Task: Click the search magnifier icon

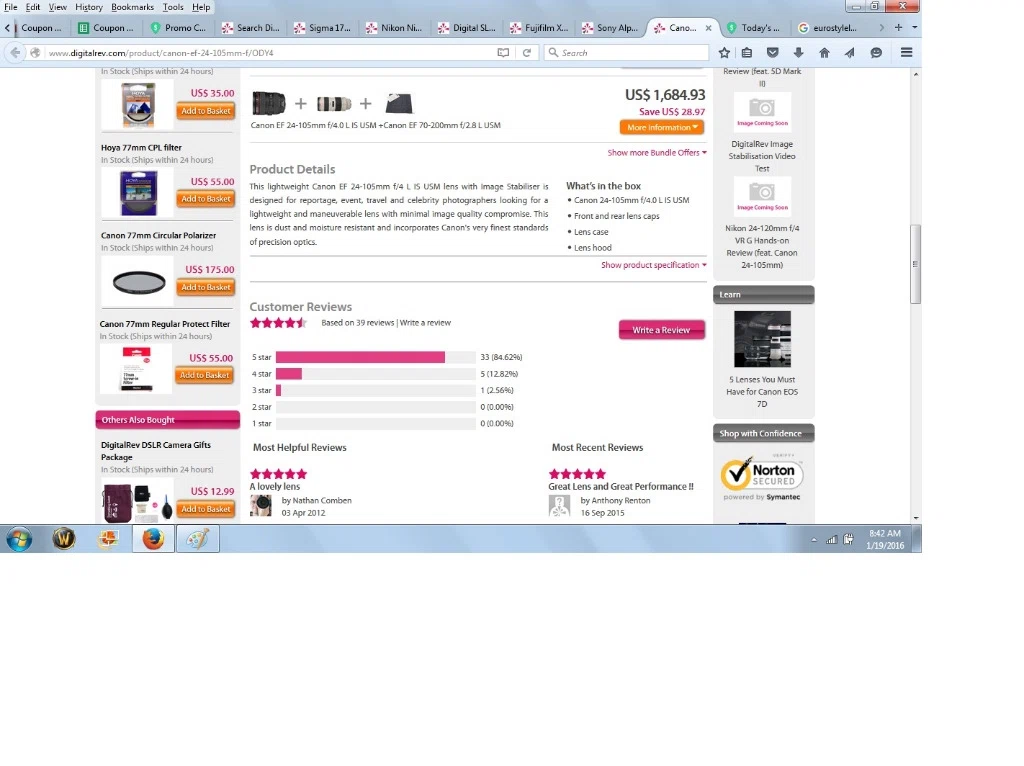Action: click(553, 52)
